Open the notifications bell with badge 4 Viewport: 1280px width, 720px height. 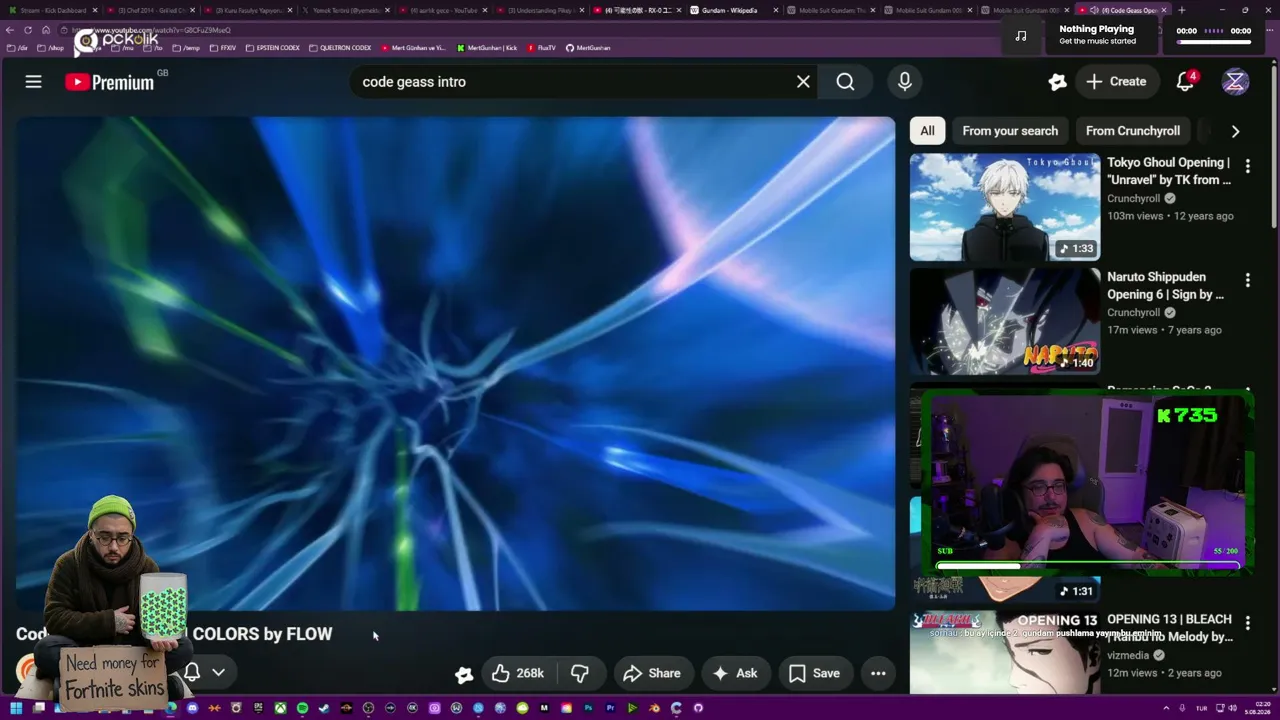1185,82
